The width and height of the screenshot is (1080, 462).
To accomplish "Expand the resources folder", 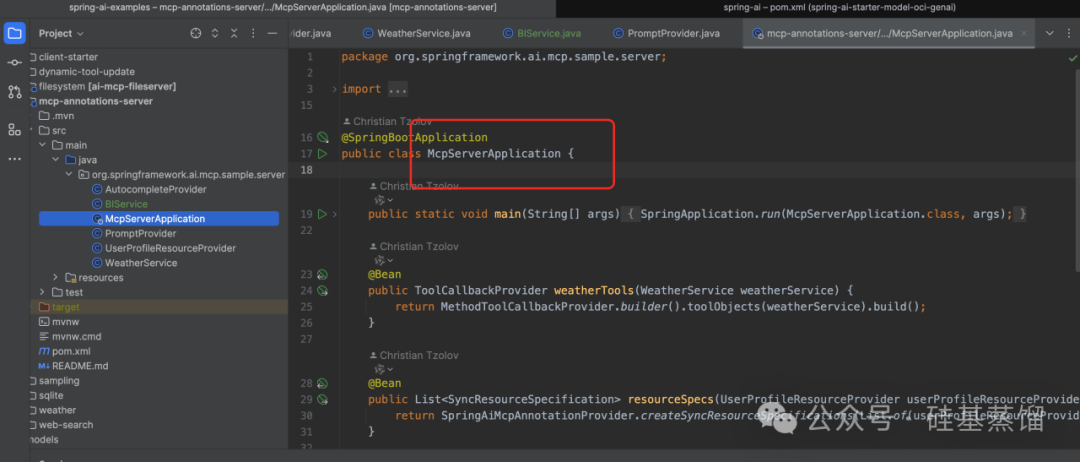I will (56, 277).
